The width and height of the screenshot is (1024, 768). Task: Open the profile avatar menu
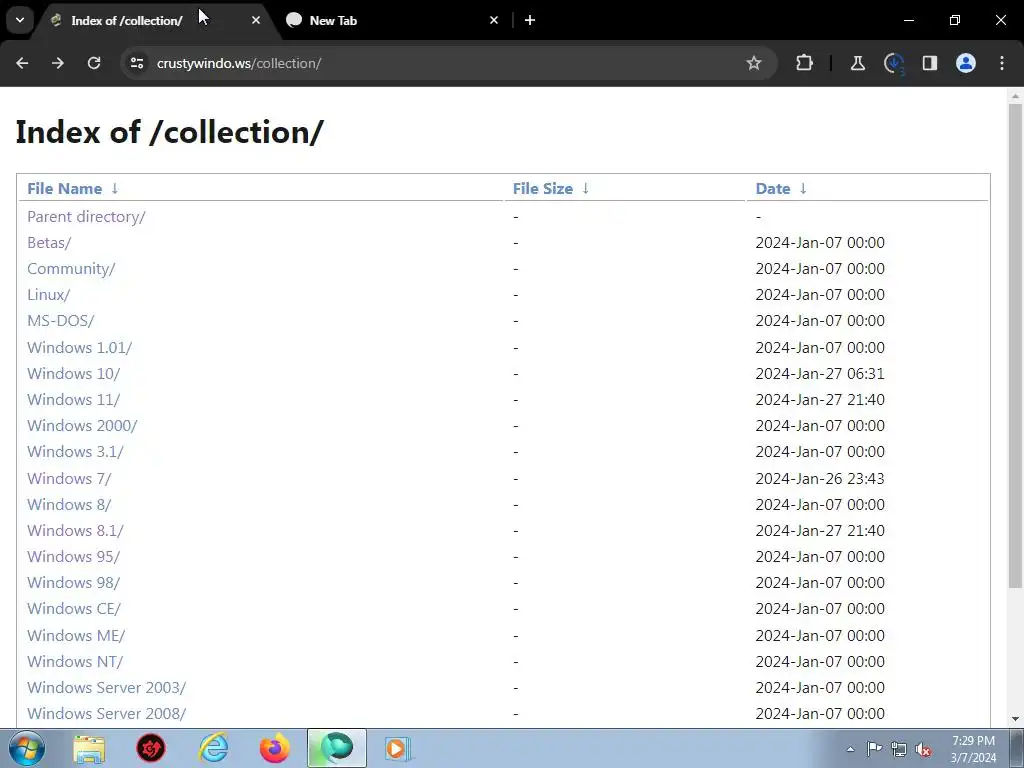pyautogui.click(x=966, y=63)
